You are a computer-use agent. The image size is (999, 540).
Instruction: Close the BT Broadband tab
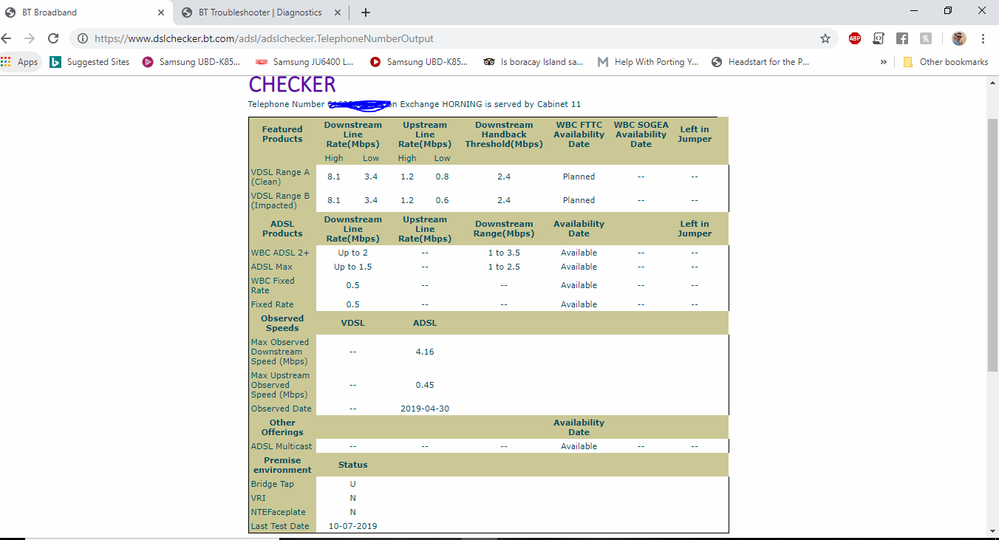pyautogui.click(x=161, y=12)
